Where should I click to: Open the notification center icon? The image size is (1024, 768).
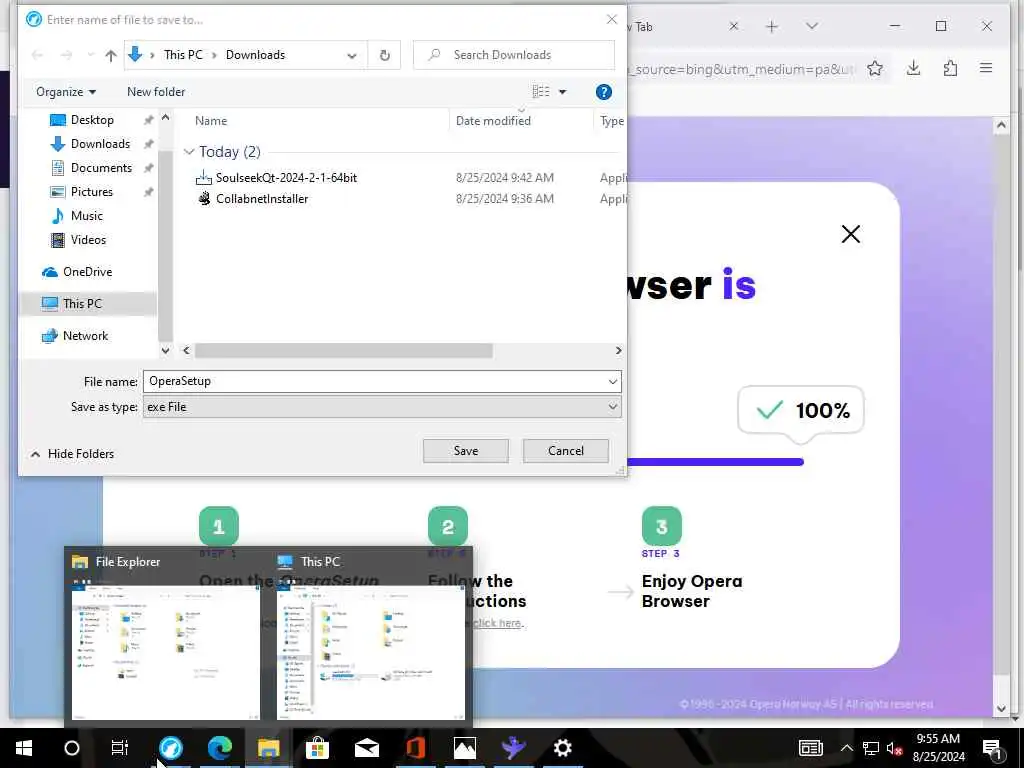pos(992,748)
